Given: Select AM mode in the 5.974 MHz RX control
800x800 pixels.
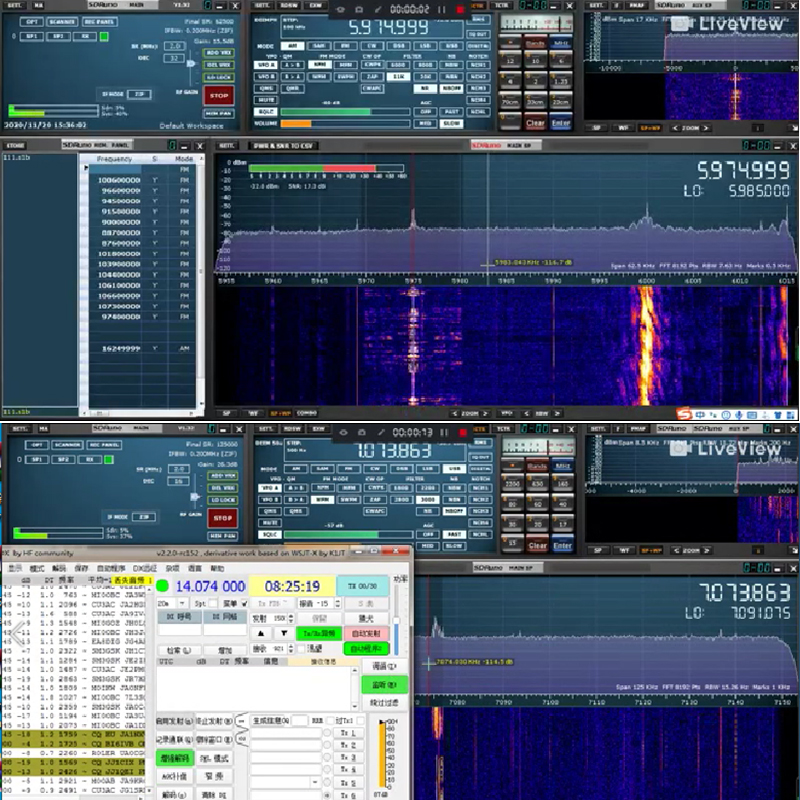Looking at the screenshot, I should click(292, 46).
